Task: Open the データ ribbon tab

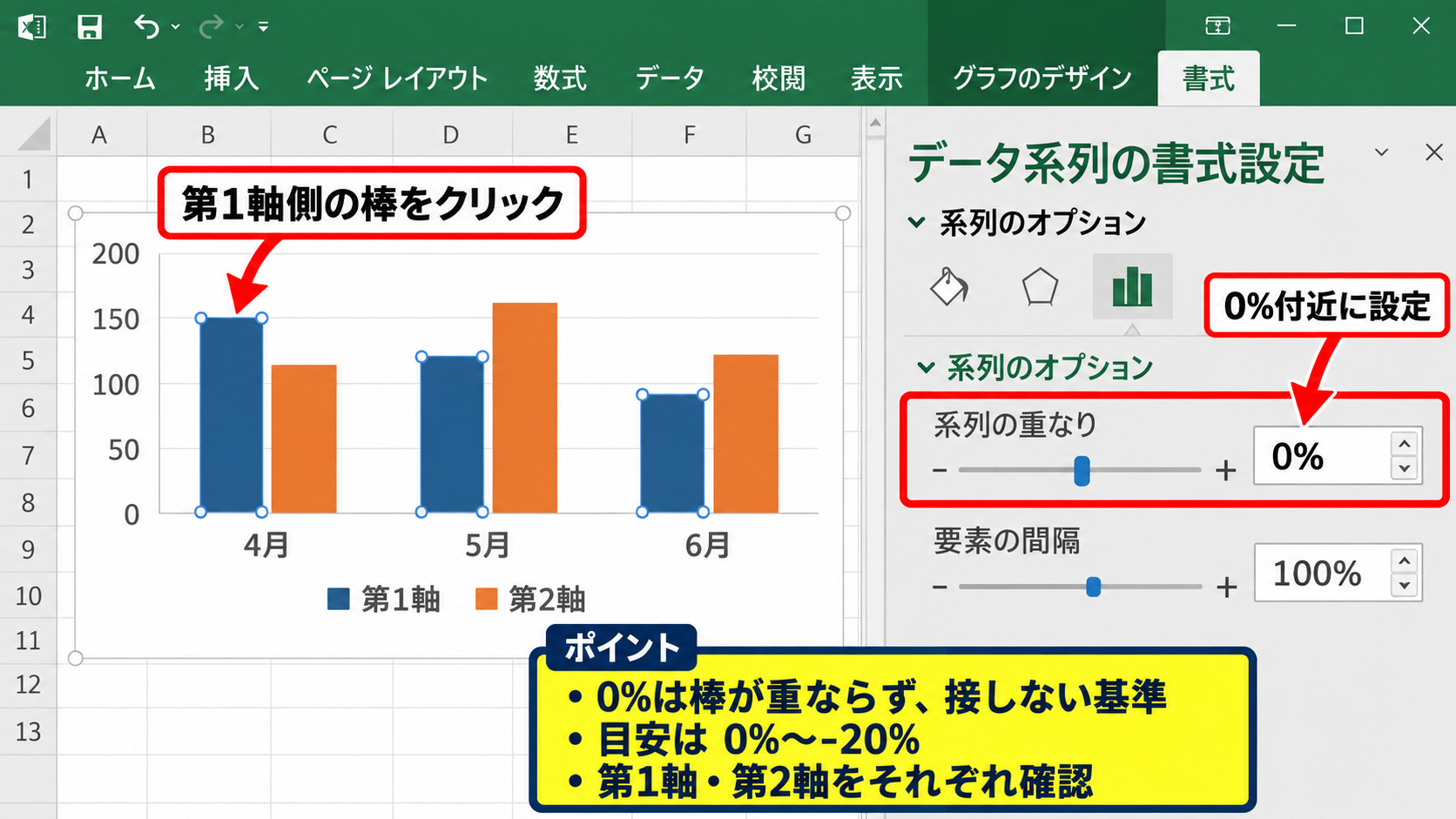Action: (670, 78)
